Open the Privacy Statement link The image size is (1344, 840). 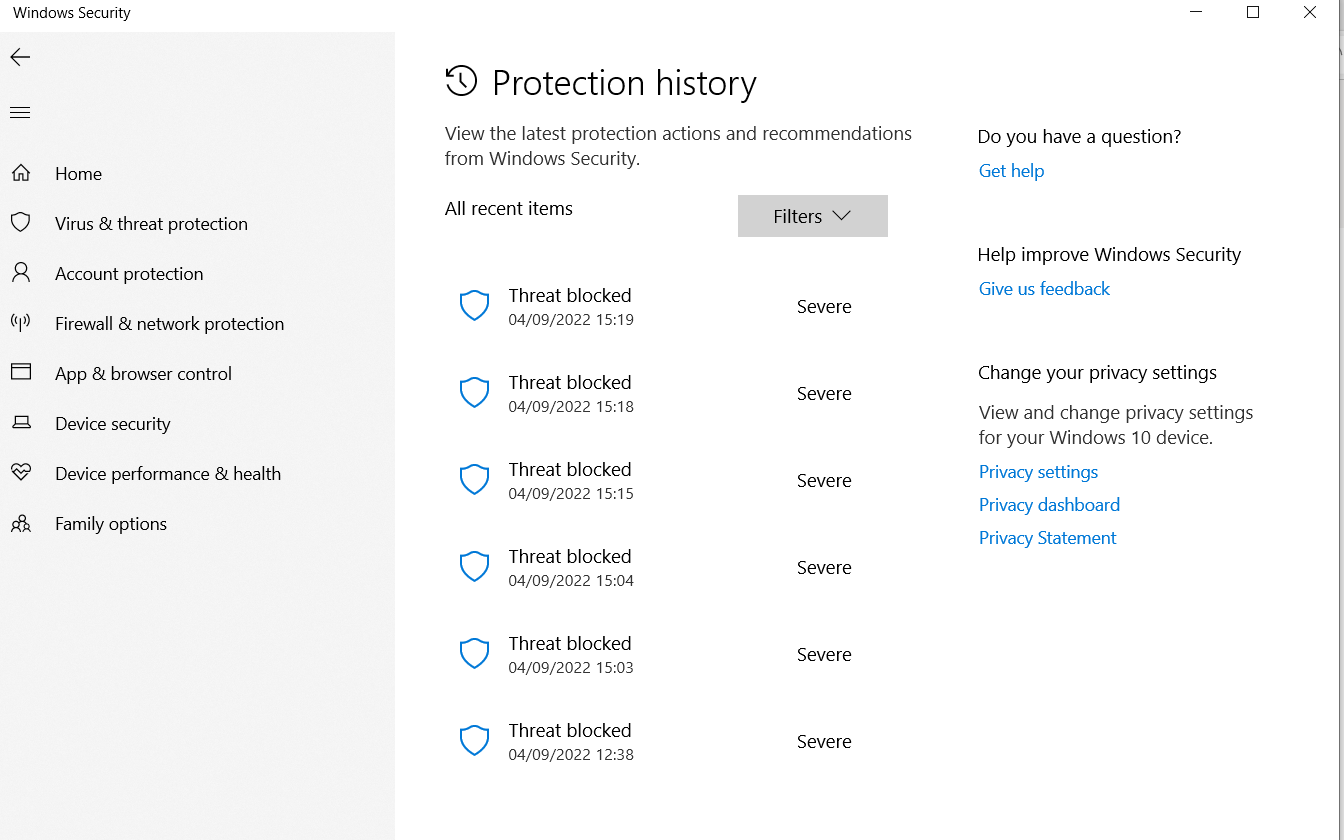pyautogui.click(x=1047, y=538)
